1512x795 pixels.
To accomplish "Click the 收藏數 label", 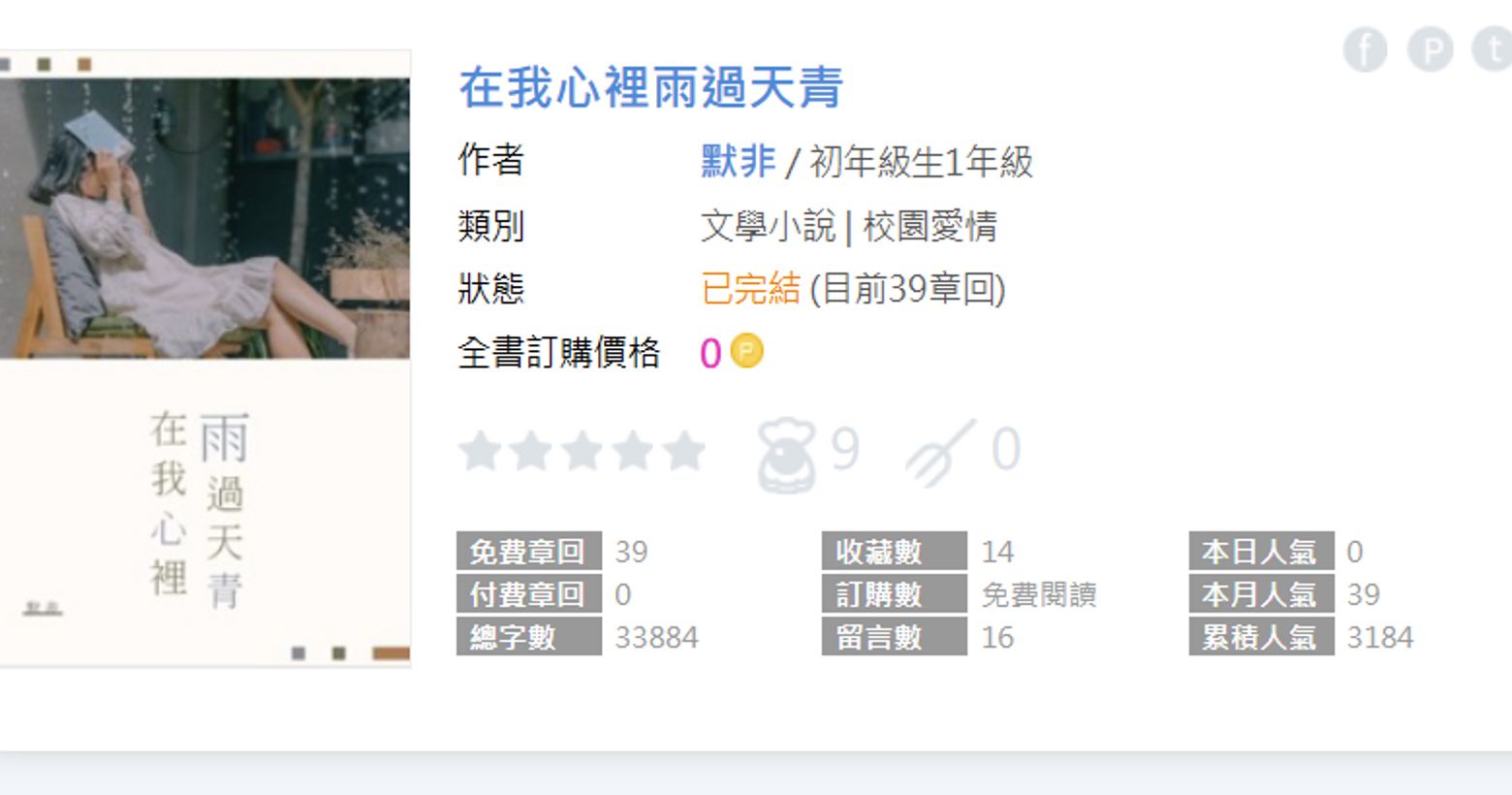I will (894, 551).
